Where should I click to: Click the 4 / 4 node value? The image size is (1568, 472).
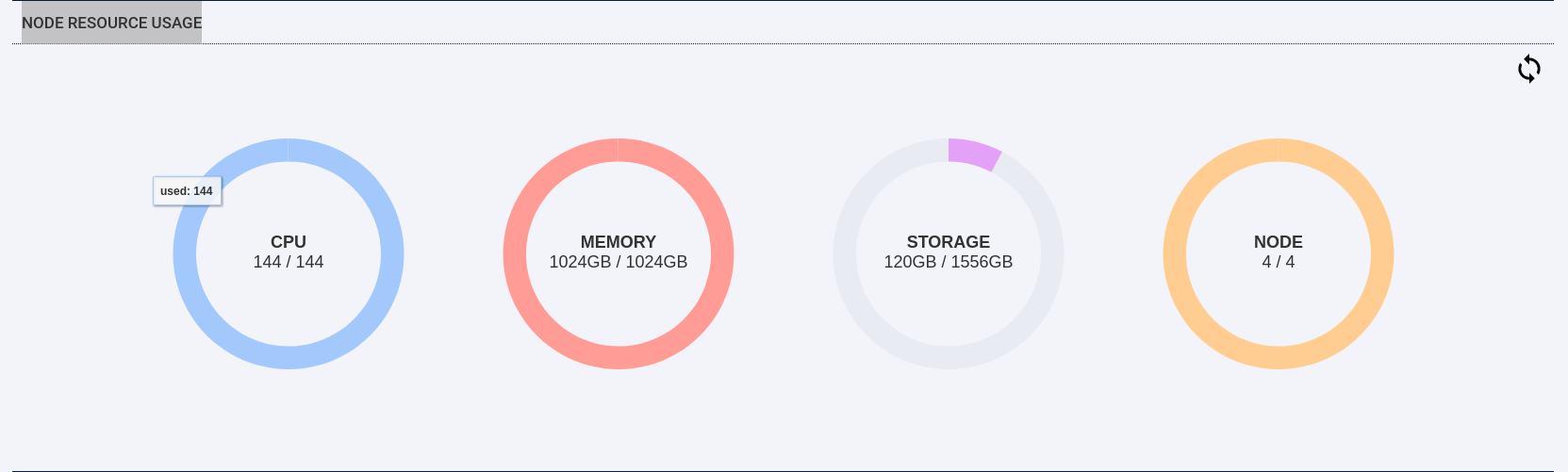[1279, 262]
